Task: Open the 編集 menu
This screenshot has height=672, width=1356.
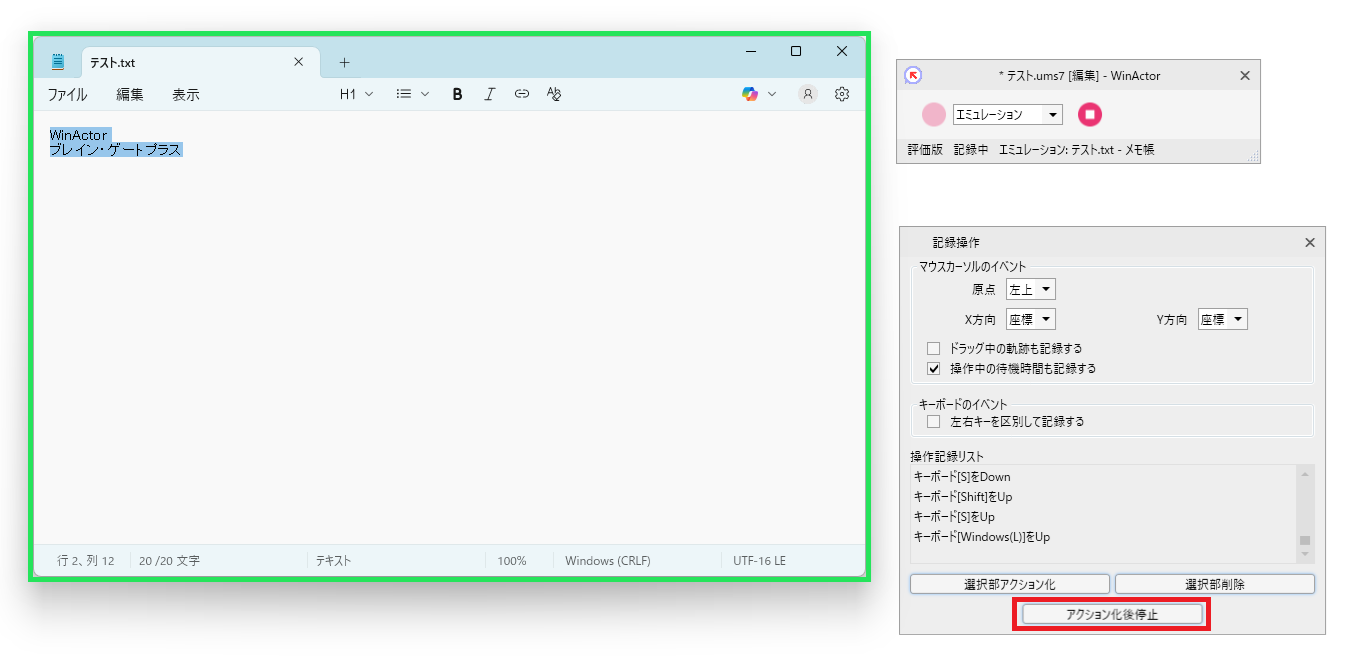Action: (130, 94)
